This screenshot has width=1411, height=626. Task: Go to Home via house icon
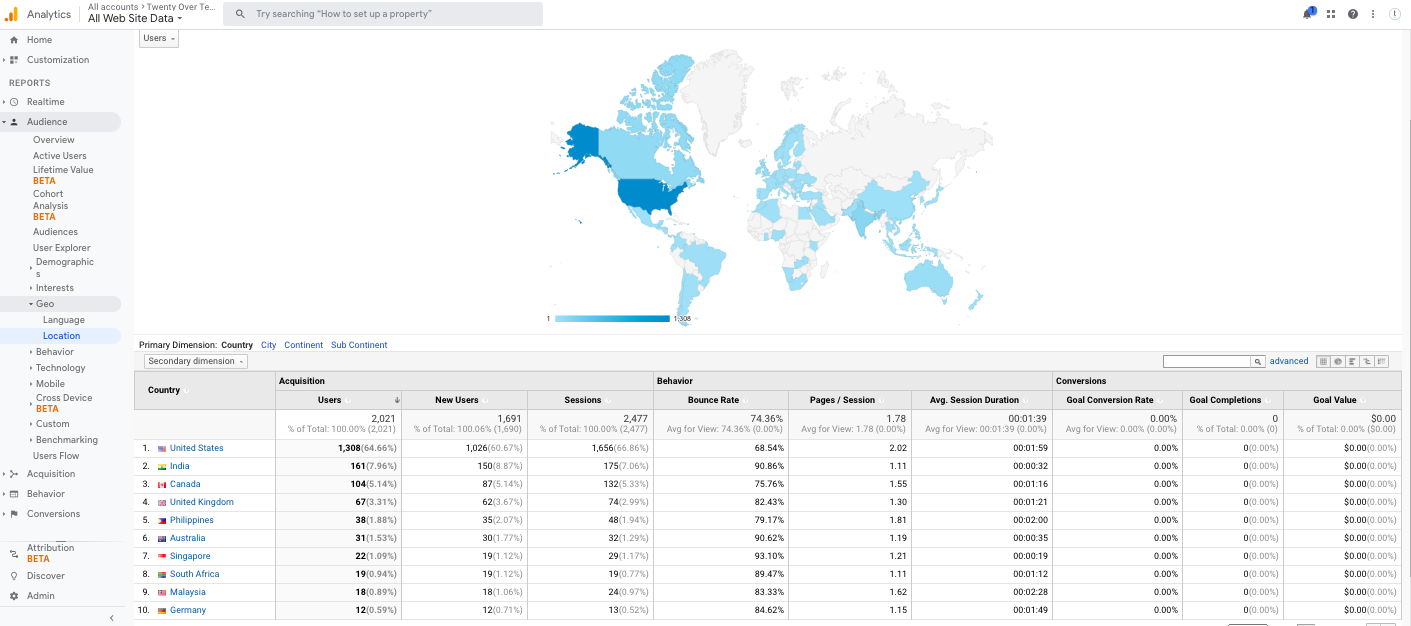coord(14,40)
